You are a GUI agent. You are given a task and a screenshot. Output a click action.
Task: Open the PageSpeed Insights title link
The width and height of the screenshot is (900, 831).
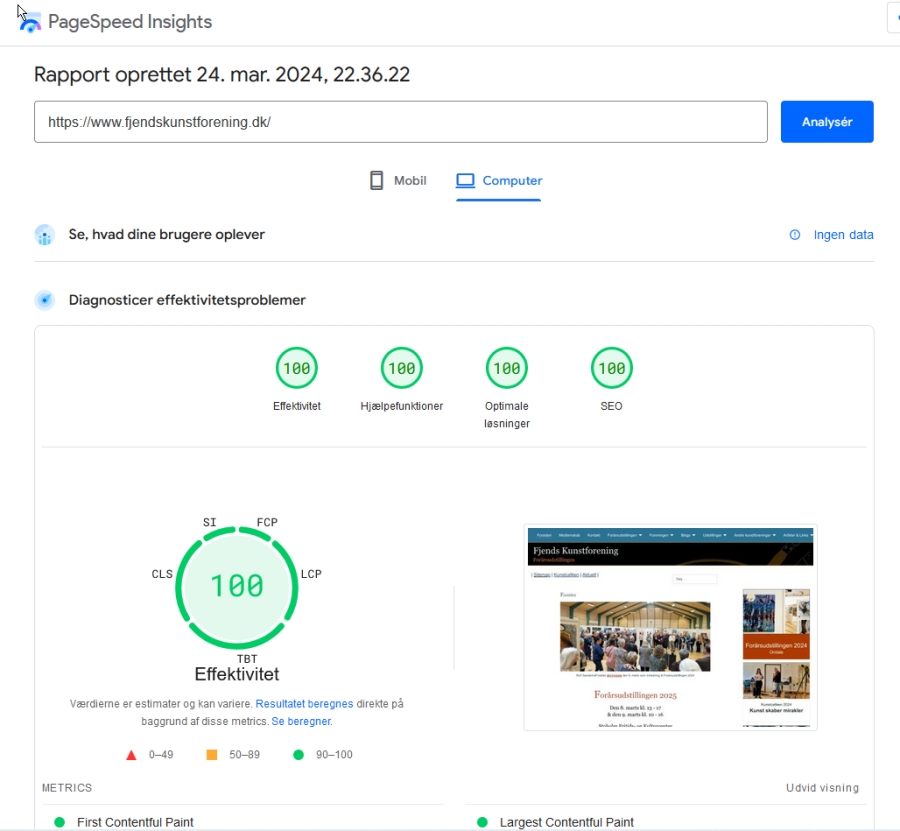pos(130,22)
